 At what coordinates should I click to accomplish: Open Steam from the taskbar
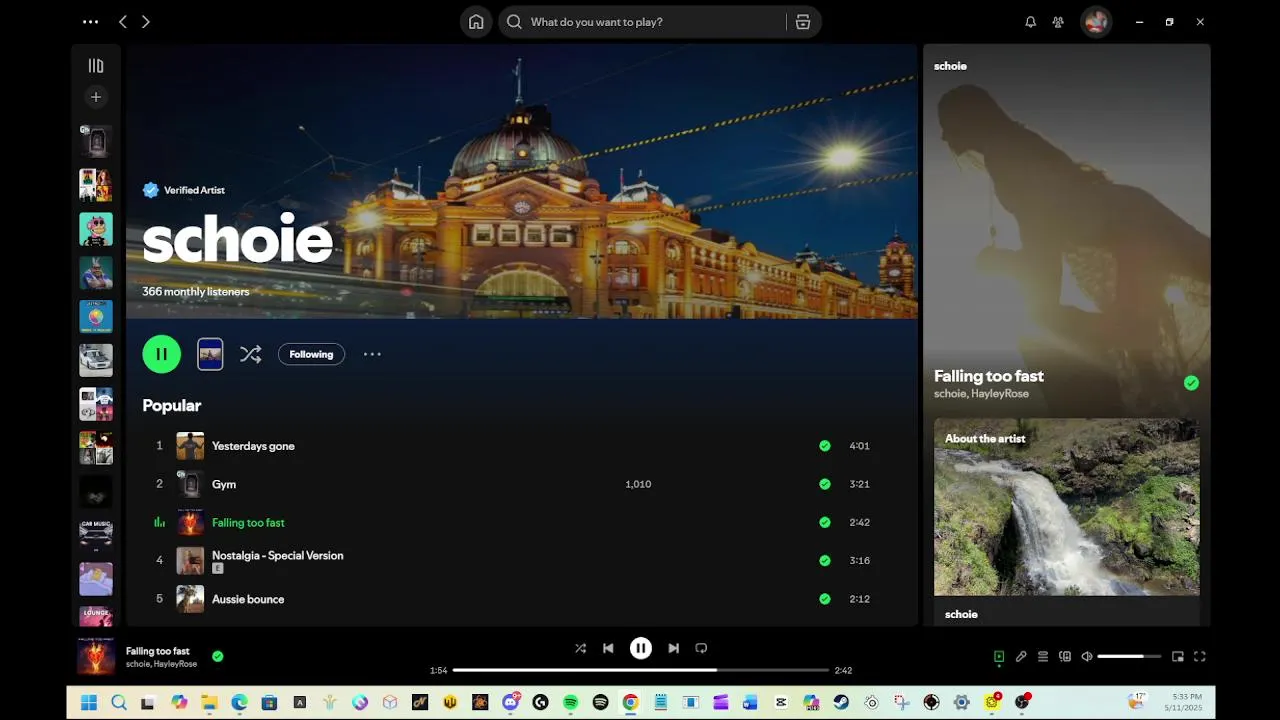841,702
